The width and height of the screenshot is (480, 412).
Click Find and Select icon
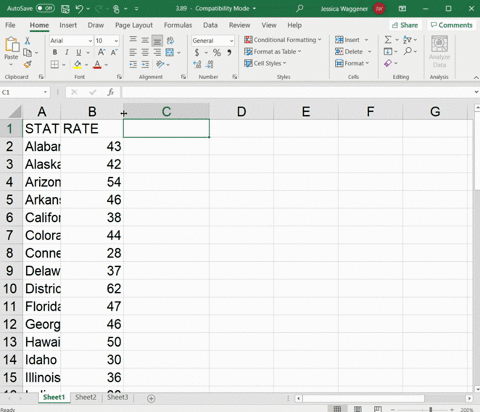point(408,51)
